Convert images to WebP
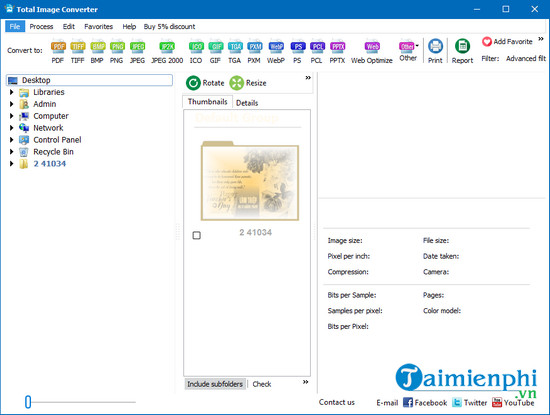The image size is (550, 415). coord(276,51)
